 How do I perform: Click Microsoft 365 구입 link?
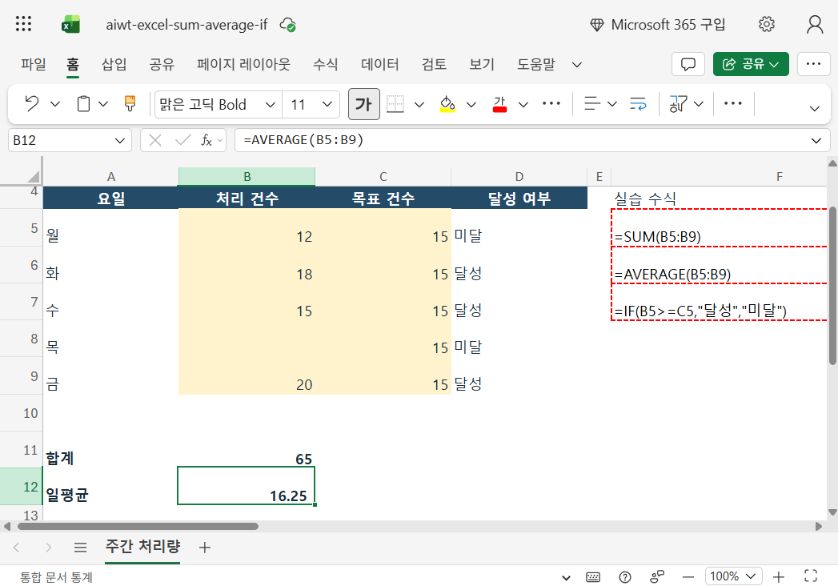[x=658, y=25]
